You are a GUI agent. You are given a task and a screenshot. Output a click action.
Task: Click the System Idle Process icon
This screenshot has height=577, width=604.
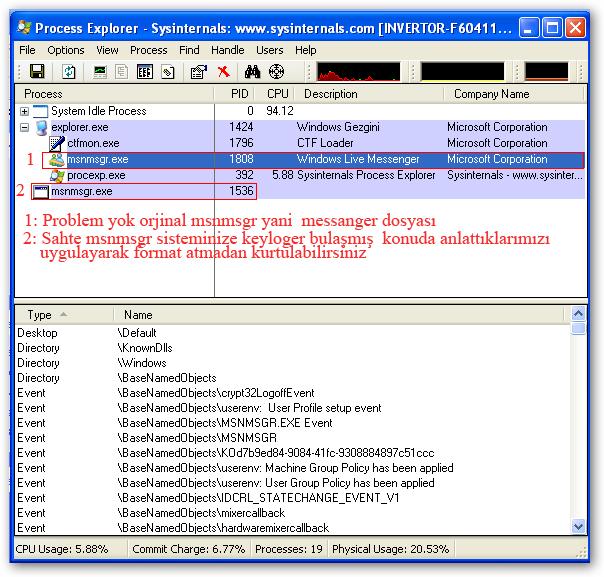pyautogui.click(x=40, y=111)
